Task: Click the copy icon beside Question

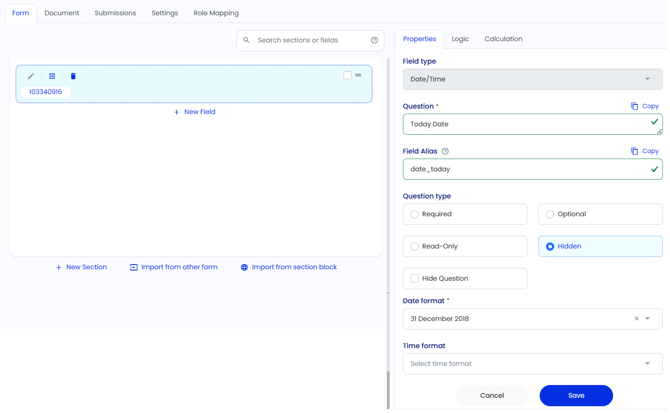Action: click(x=635, y=106)
